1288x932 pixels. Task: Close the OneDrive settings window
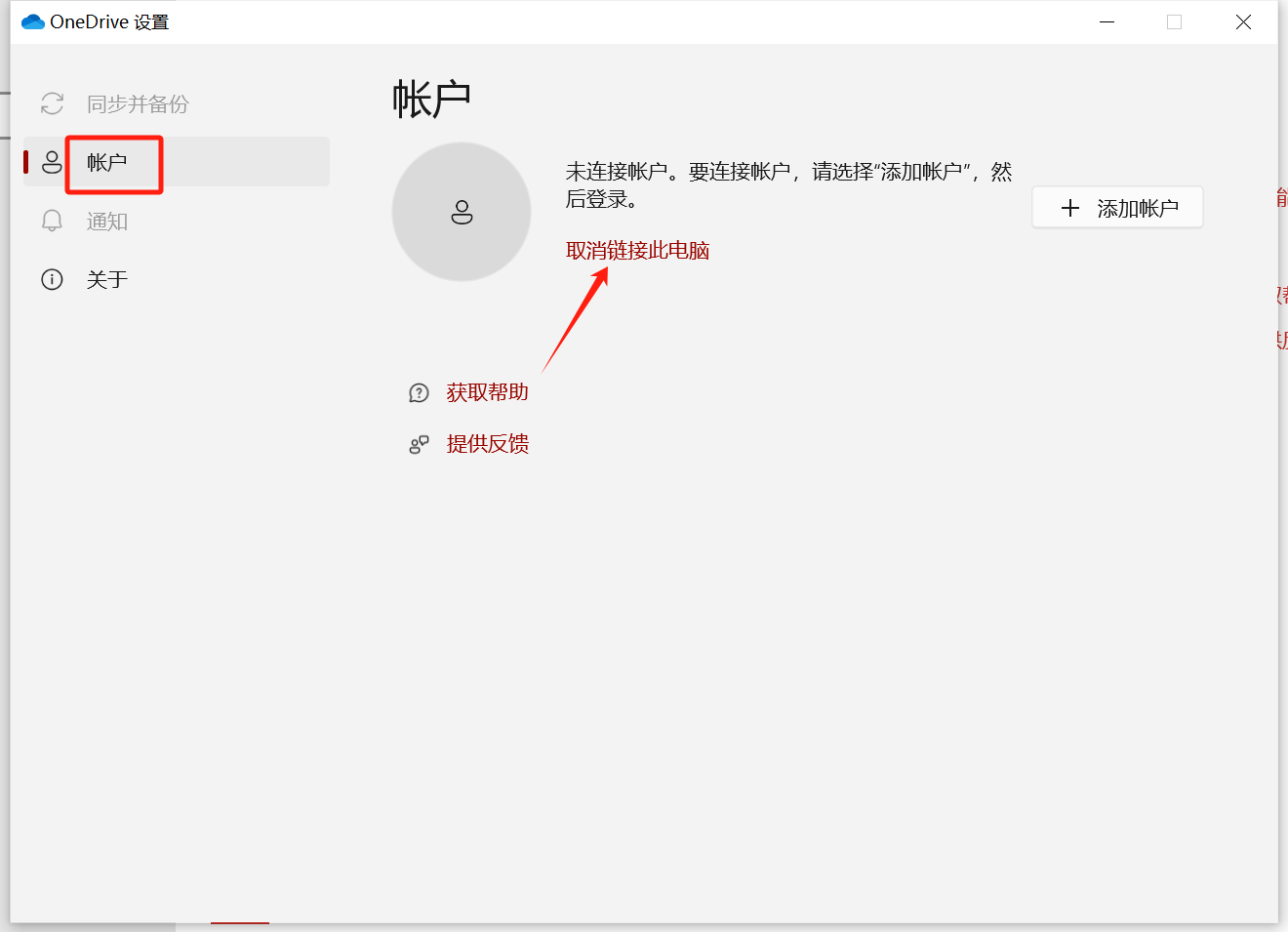tap(1243, 21)
